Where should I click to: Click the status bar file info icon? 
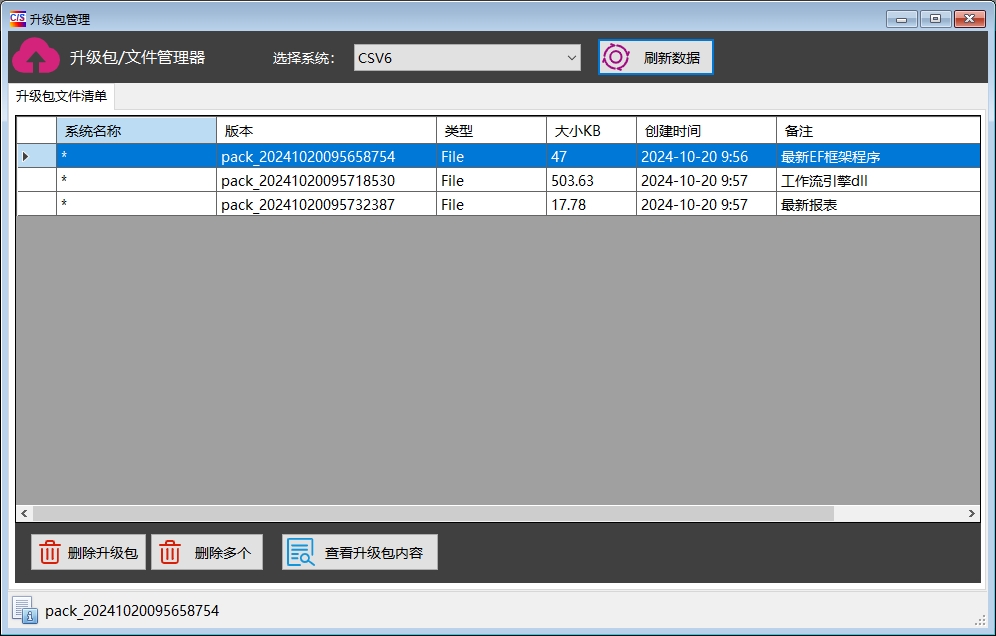25,610
